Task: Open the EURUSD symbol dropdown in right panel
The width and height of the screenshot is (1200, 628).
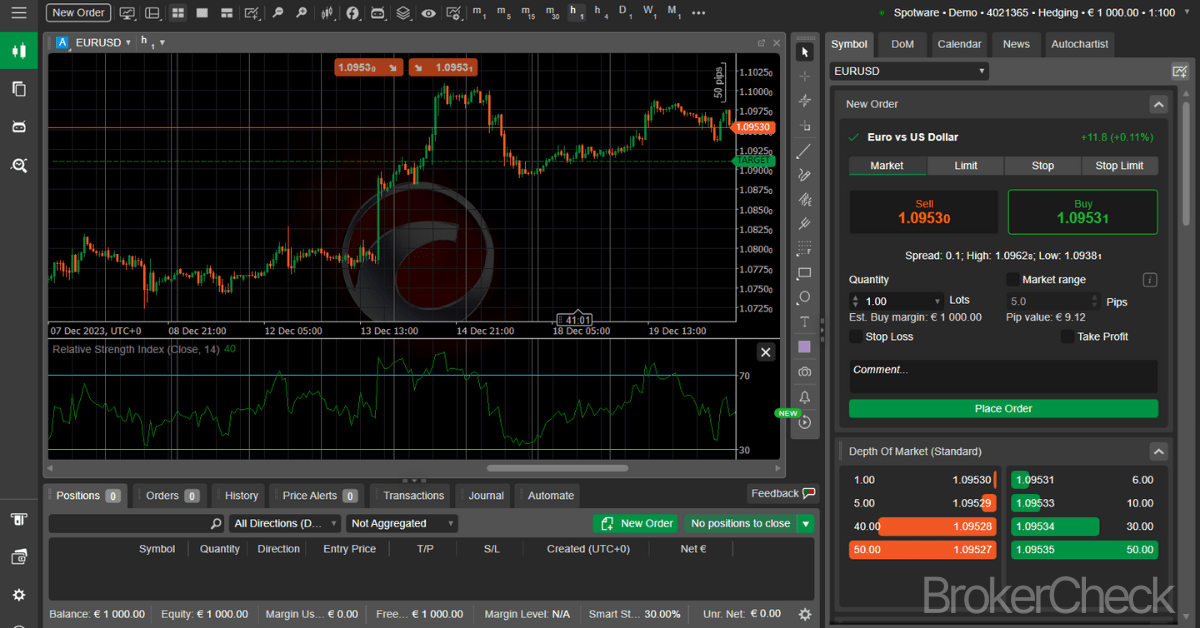Action: 909,71
